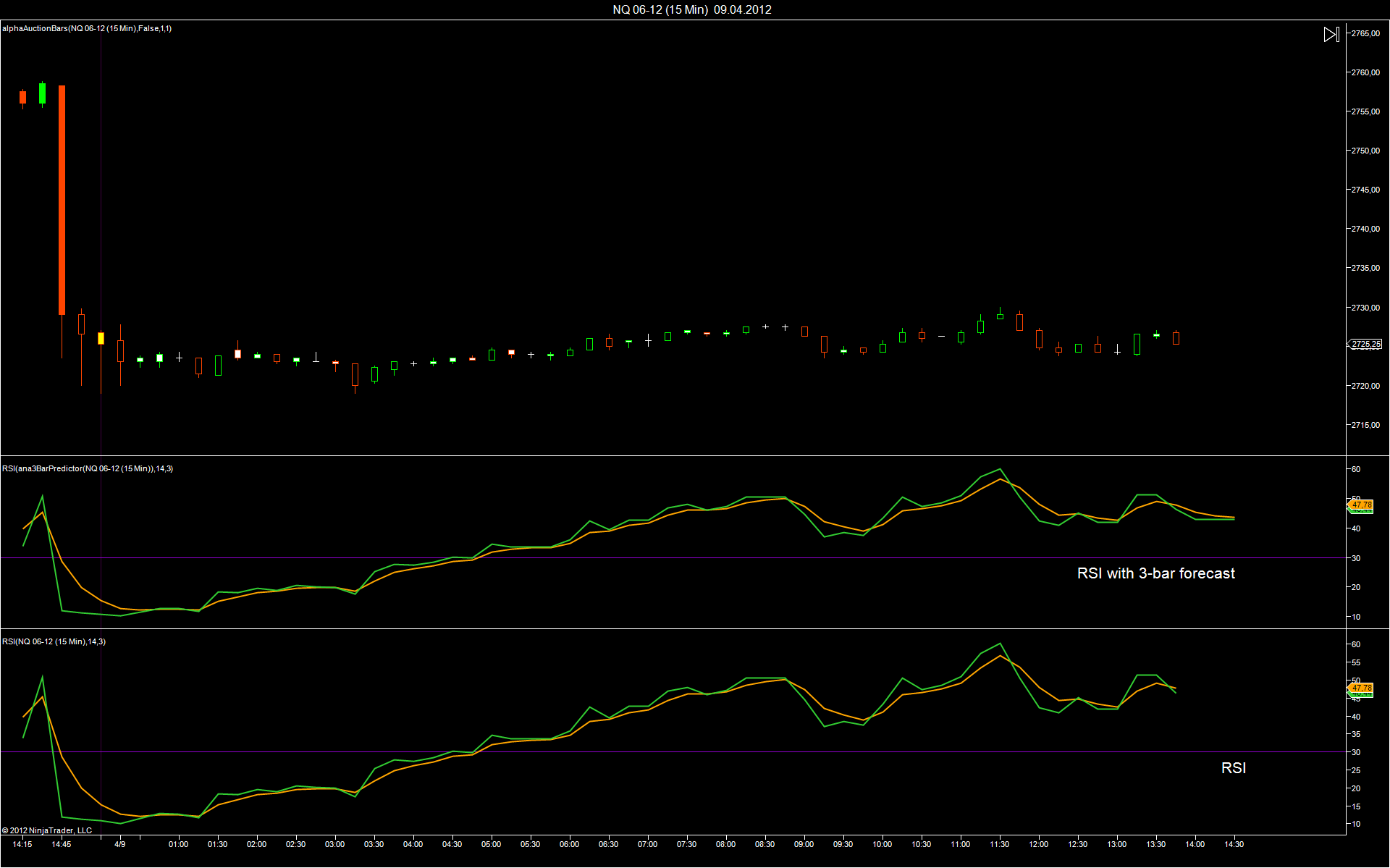The image size is (1390, 868).
Task: Click the scroll-to-last-bar arrow icon
Action: click(1331, 34)
